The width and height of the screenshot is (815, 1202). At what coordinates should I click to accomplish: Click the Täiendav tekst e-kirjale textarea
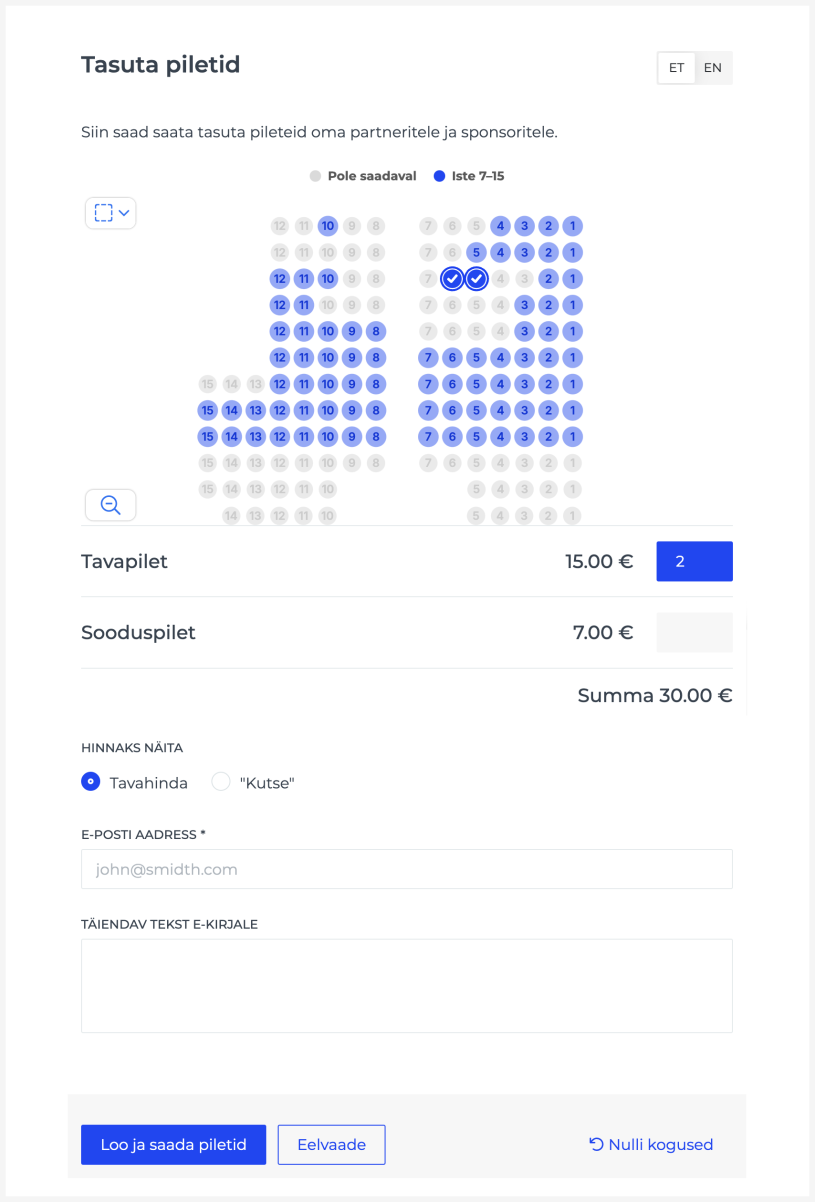click(x=407, y=986)
